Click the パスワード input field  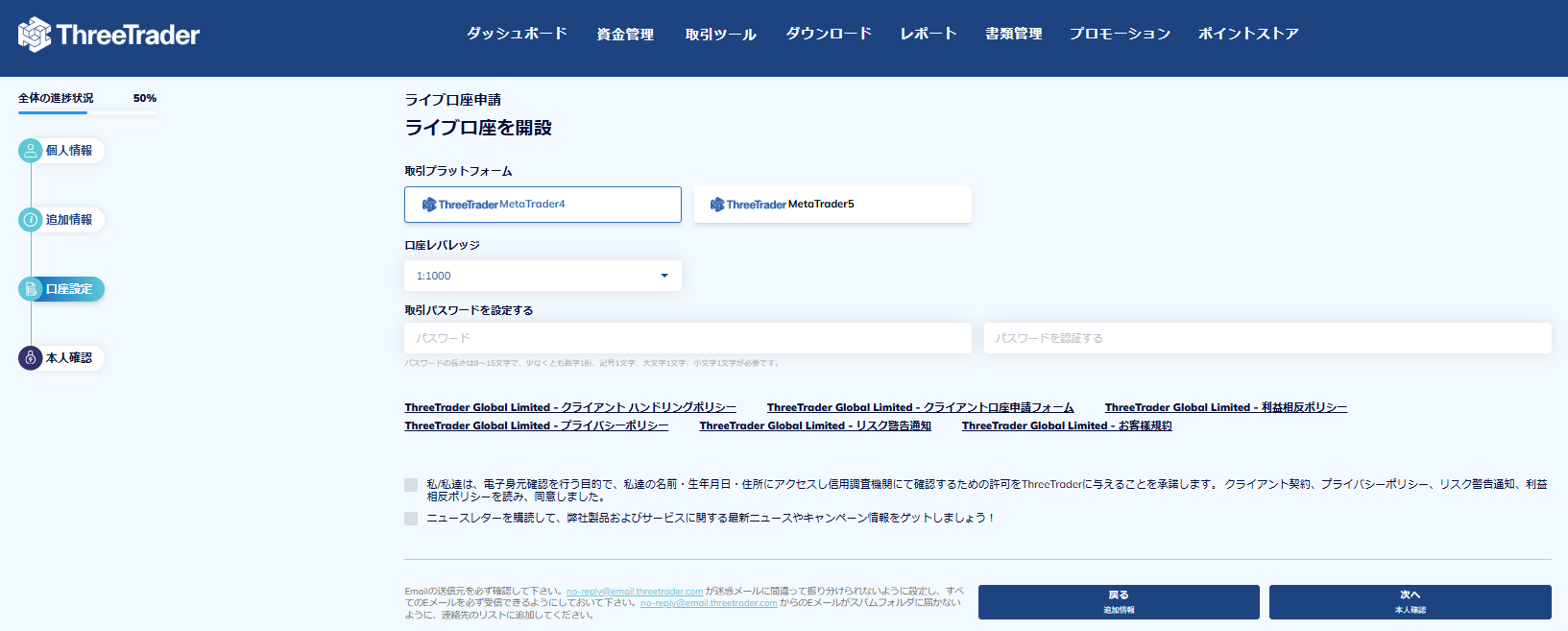click(688, 338)
